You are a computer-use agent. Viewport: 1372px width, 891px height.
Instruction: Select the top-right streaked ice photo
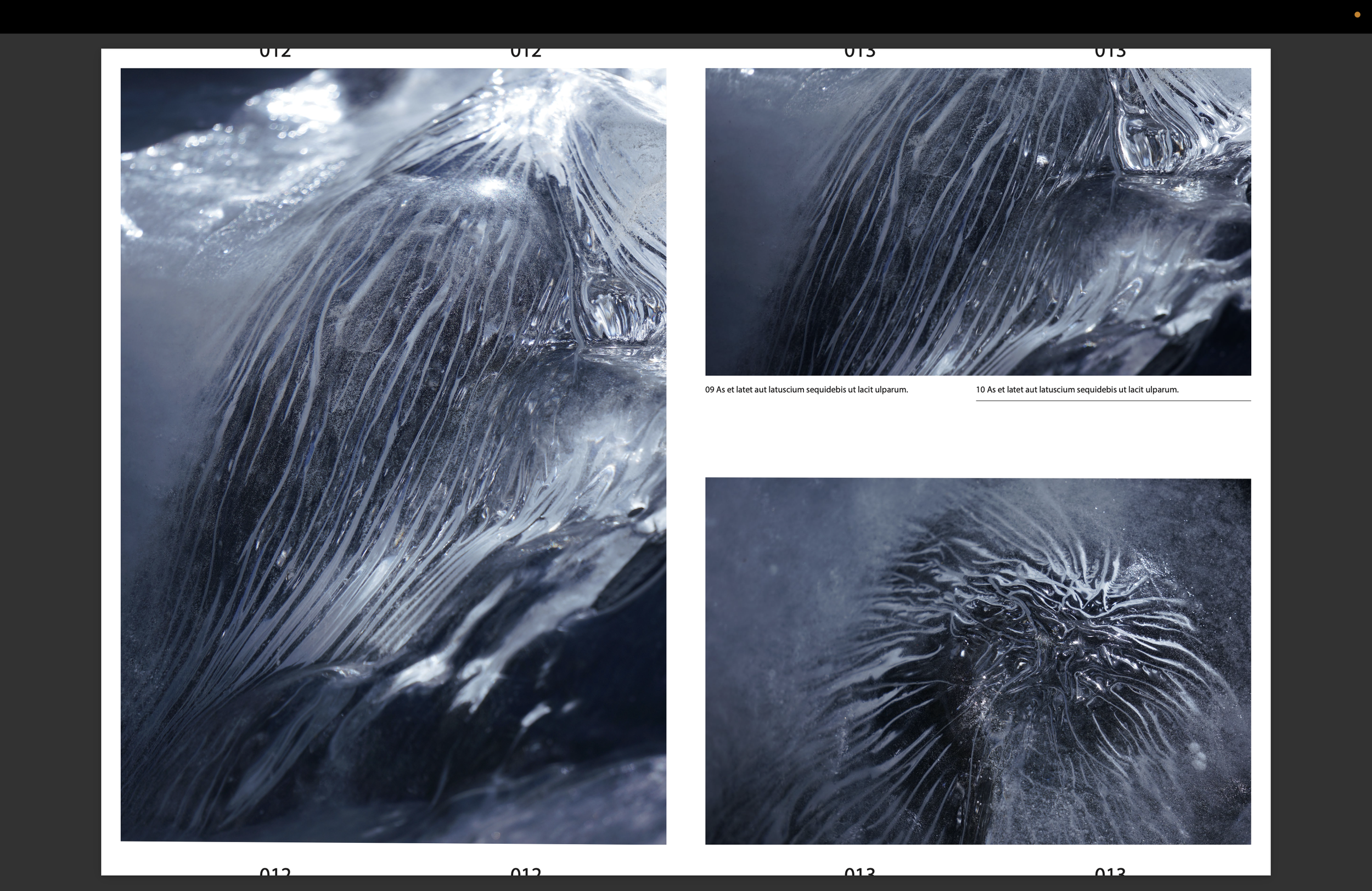pyautogui.click(x=978, y=221)
